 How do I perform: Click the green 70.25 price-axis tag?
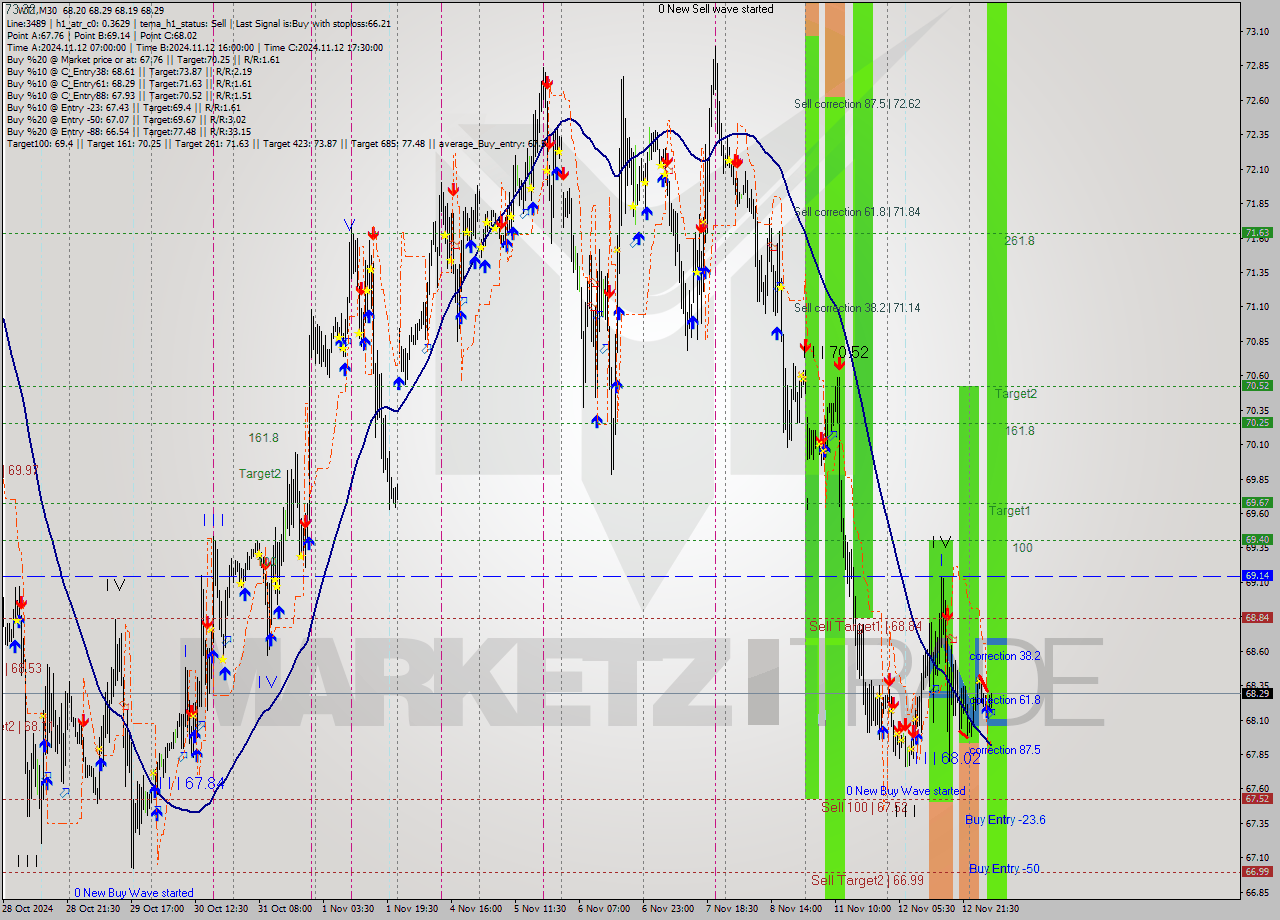click(1257, 423)
